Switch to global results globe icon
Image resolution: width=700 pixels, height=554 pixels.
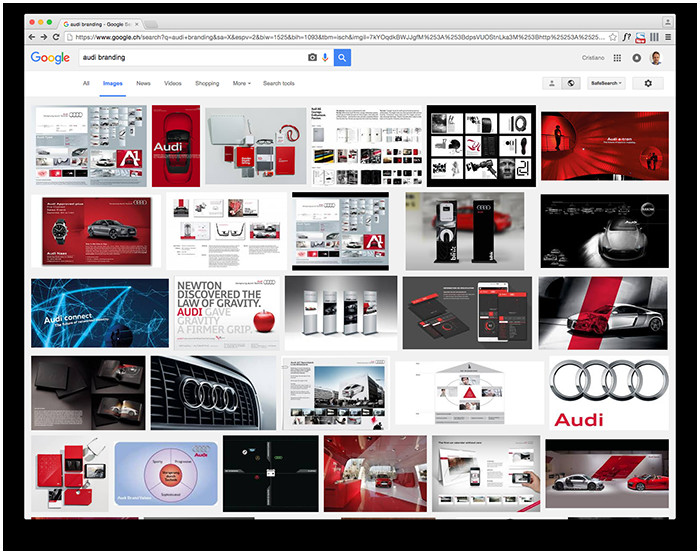tap(571, 83)
